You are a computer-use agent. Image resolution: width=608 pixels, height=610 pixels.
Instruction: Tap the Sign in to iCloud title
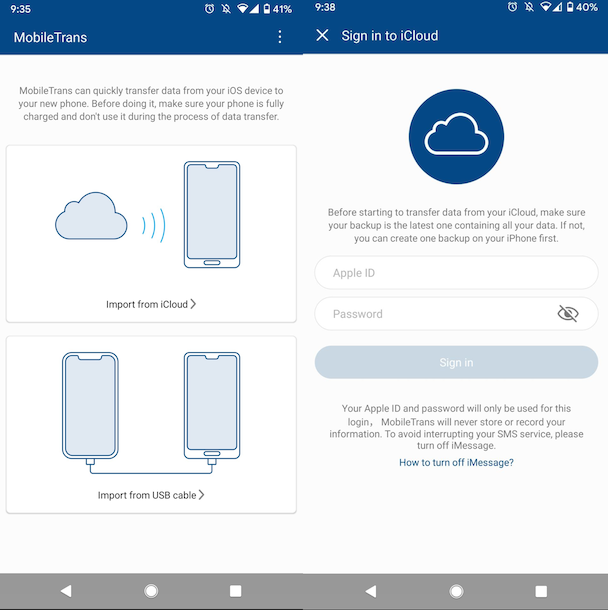click(x=390, y=36)
